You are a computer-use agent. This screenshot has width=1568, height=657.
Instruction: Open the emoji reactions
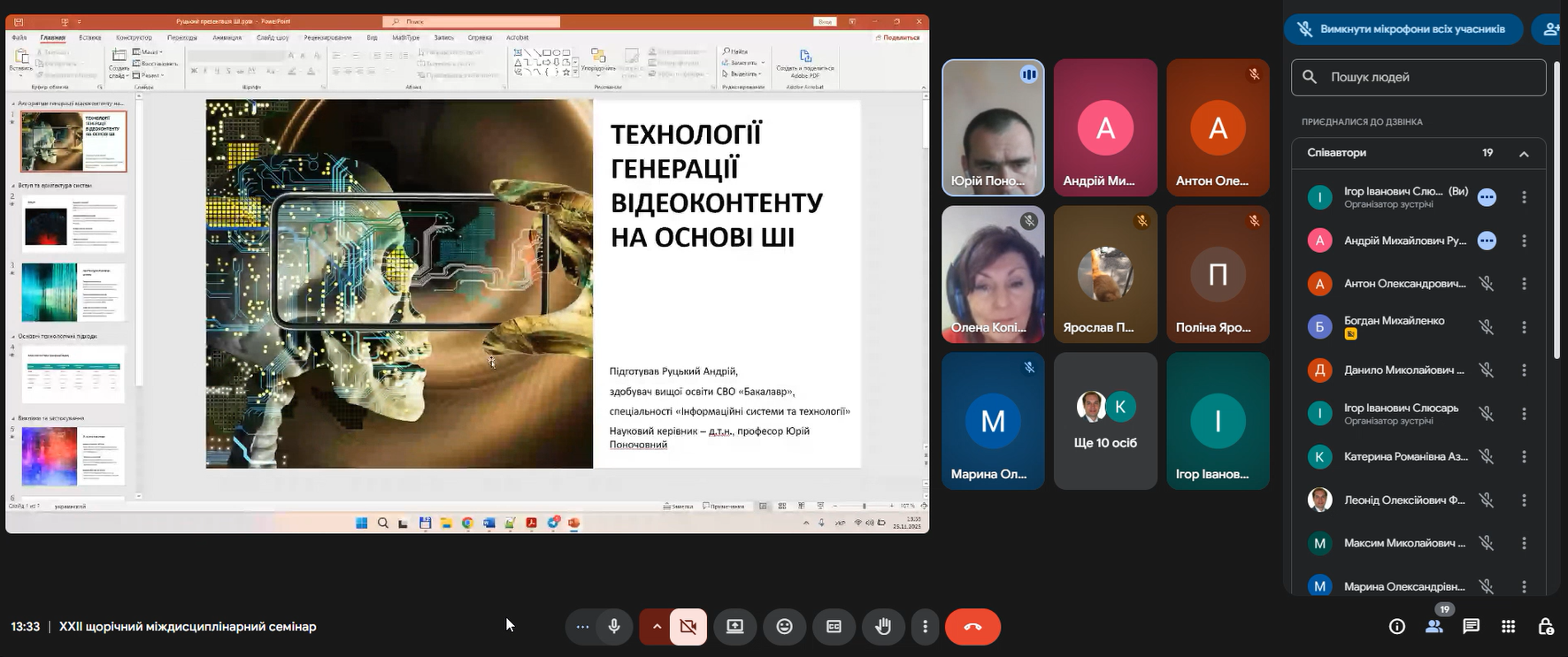(785, 627)
